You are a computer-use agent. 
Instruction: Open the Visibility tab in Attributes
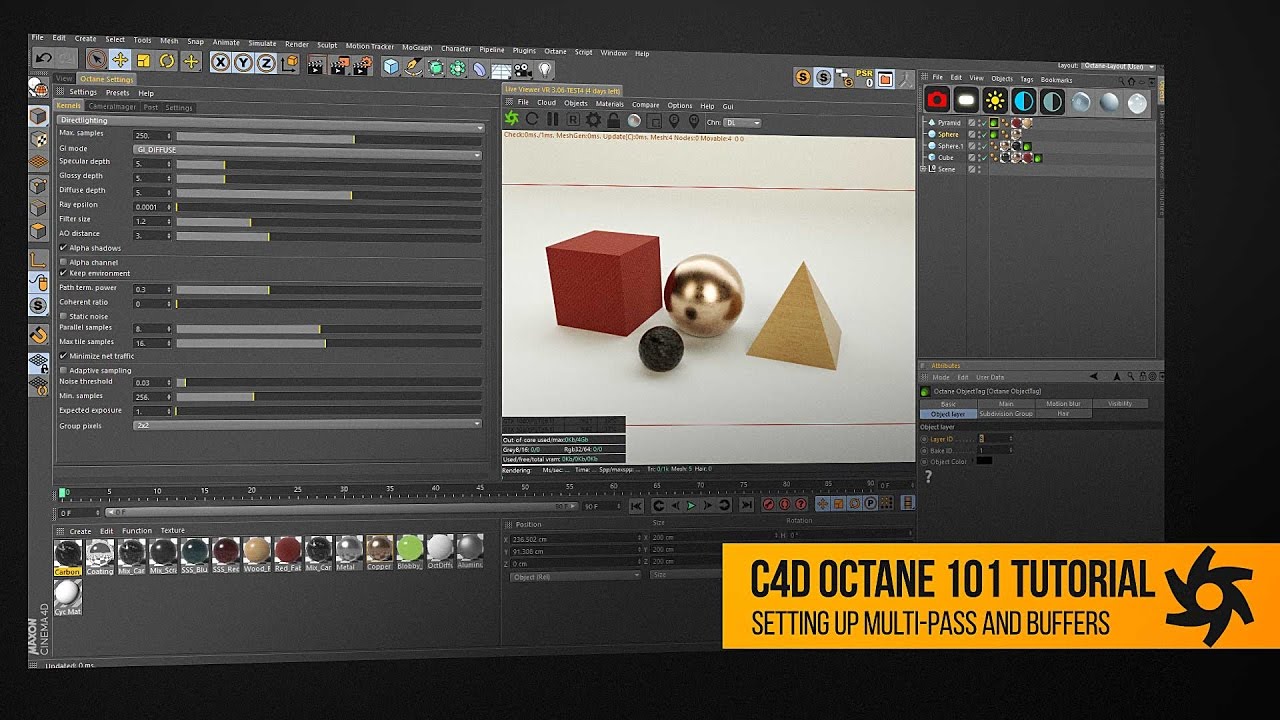[1120, 404]
